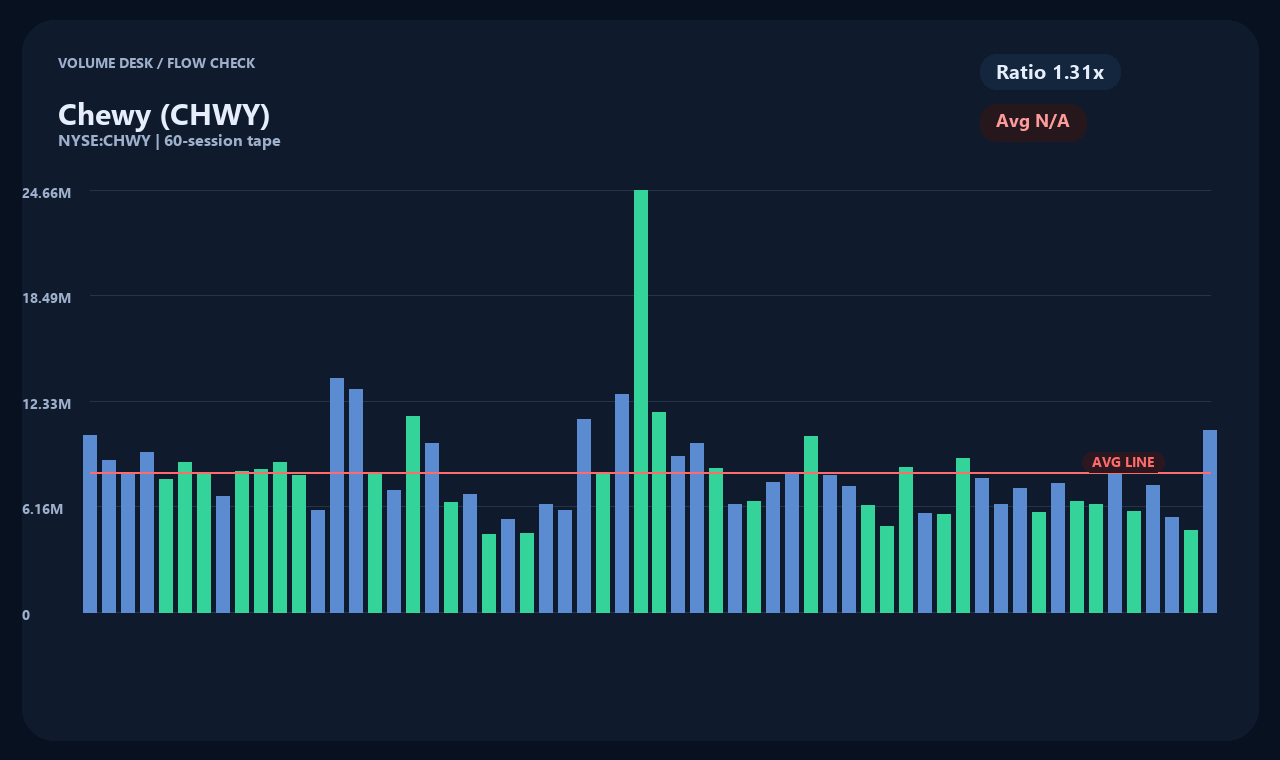Screen dimensions: 1280x760
Task: Select the 6.16M axis label
Action: pyautogui.click(x=43, y=509)
